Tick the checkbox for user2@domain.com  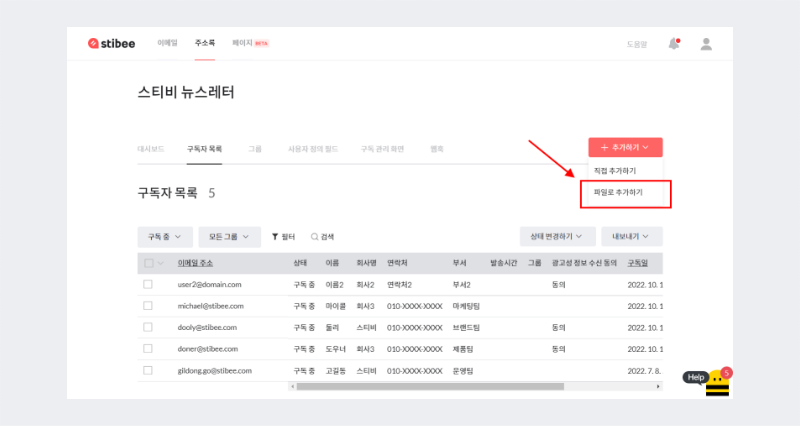[x=148, y=284]
